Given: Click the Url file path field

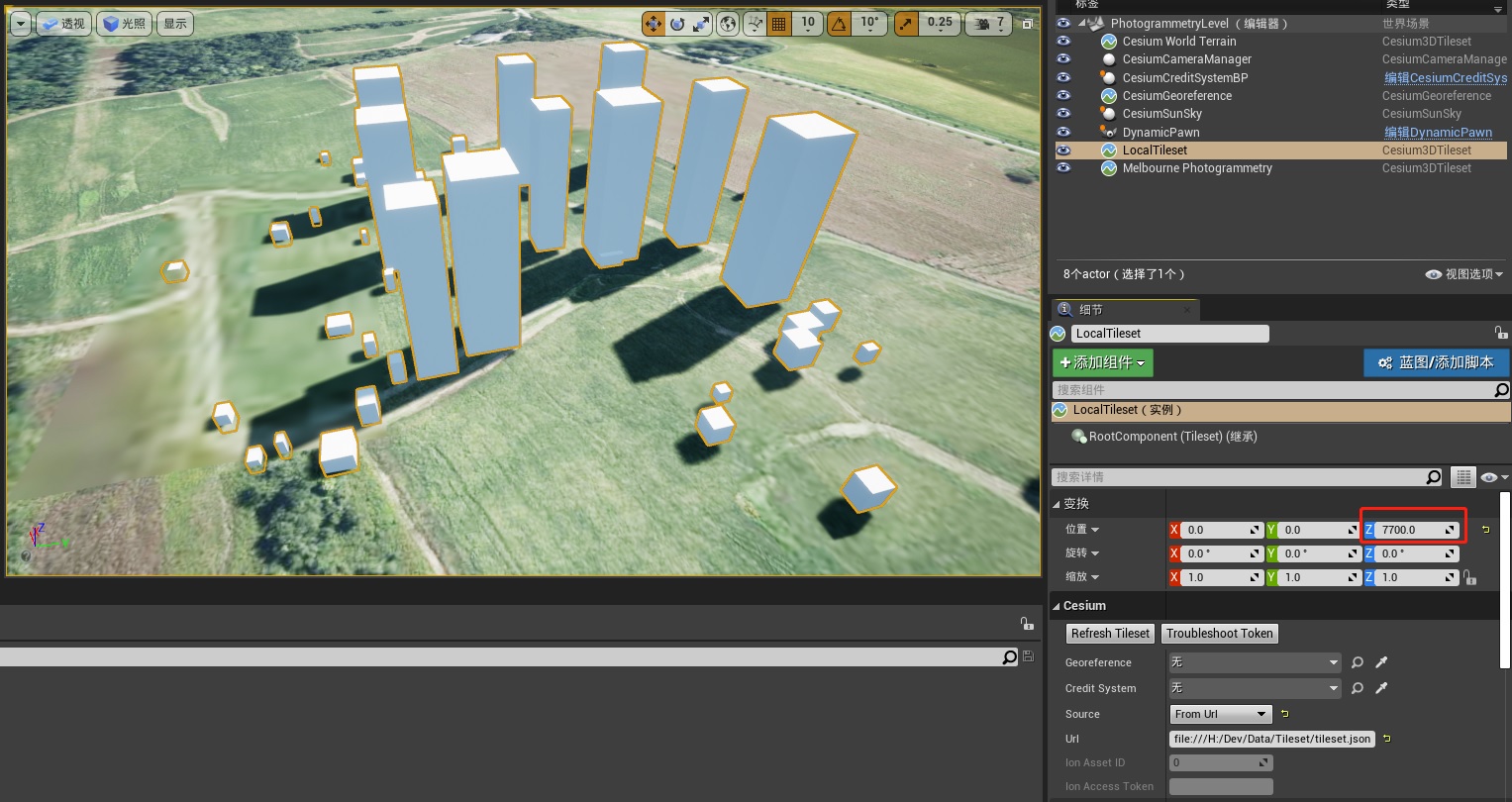Looking at the screenshot, I should pos(1272,739).
